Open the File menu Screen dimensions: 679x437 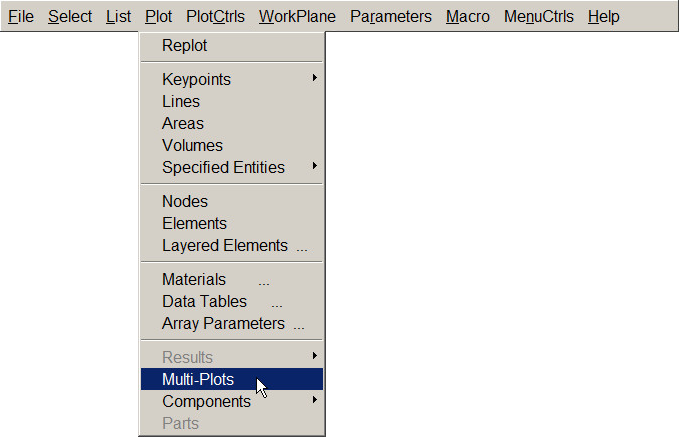(20, 17)
